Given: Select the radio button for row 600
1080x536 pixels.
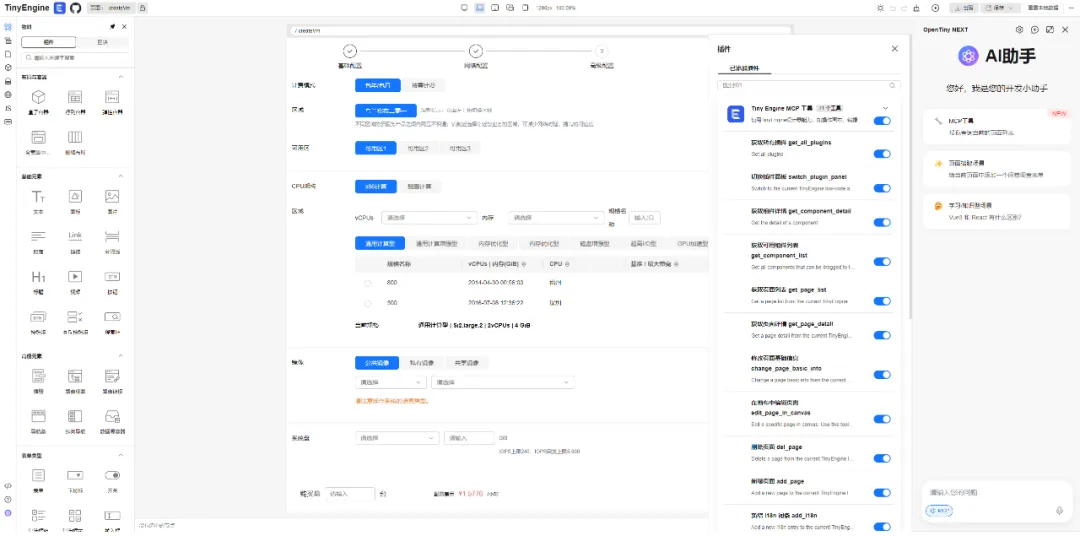Looking at the screenshot, I should (x=368, y=283).
